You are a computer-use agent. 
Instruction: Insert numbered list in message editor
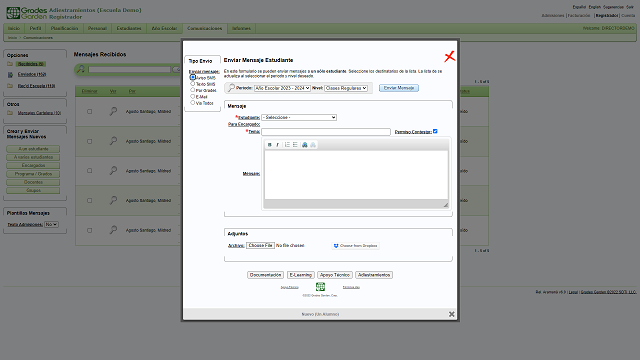287,144
